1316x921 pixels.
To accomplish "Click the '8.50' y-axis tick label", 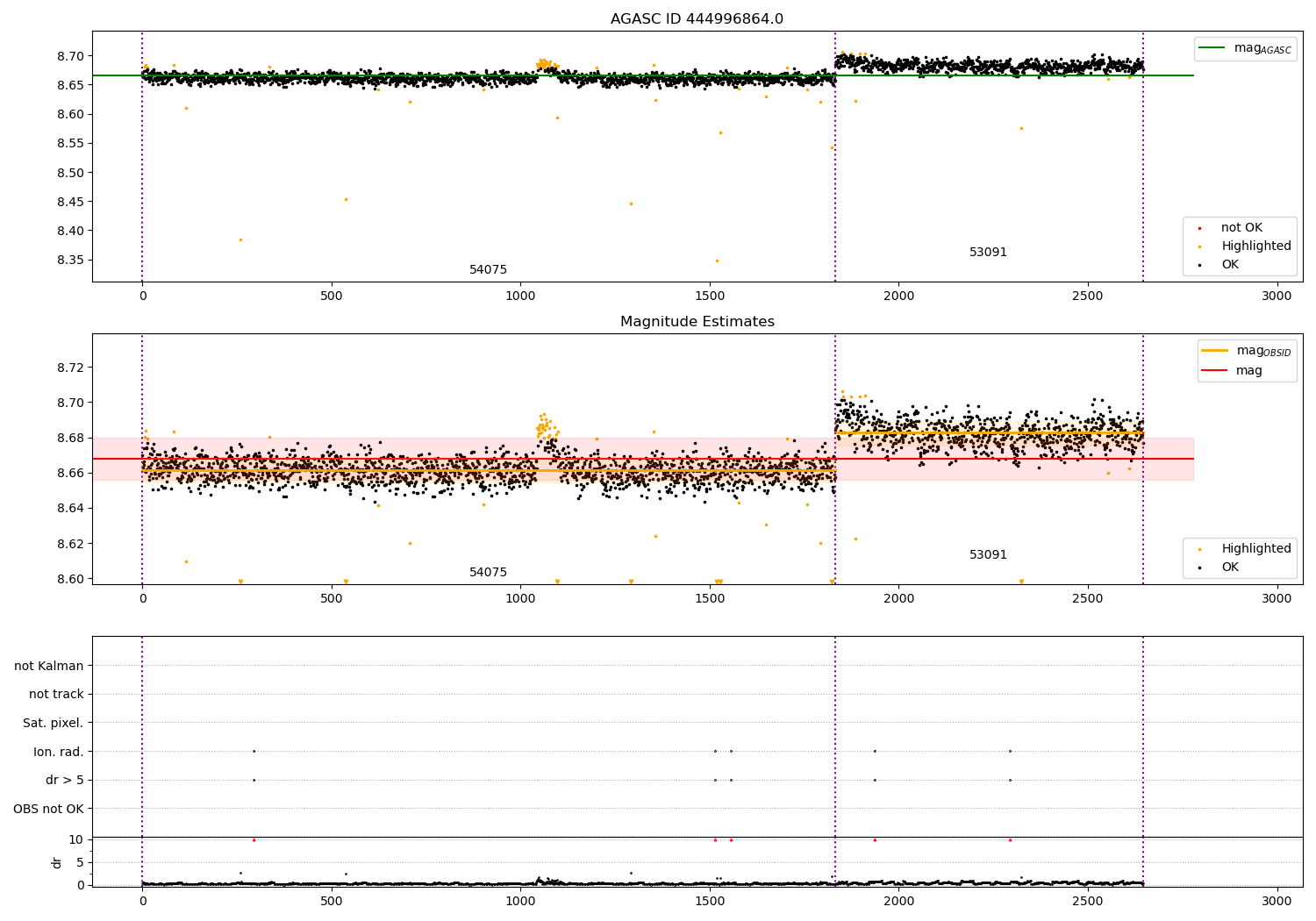I will (70, 173).
